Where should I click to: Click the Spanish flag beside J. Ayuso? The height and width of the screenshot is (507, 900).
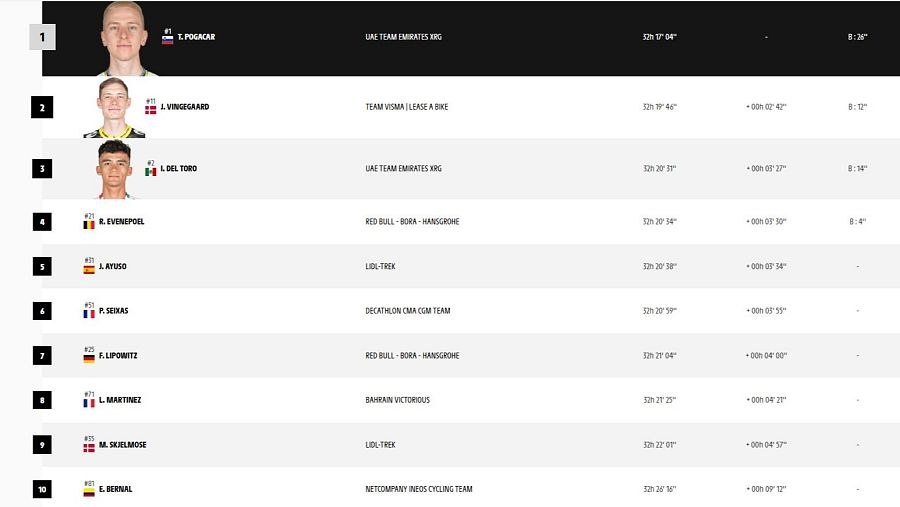tap(89, 269)
